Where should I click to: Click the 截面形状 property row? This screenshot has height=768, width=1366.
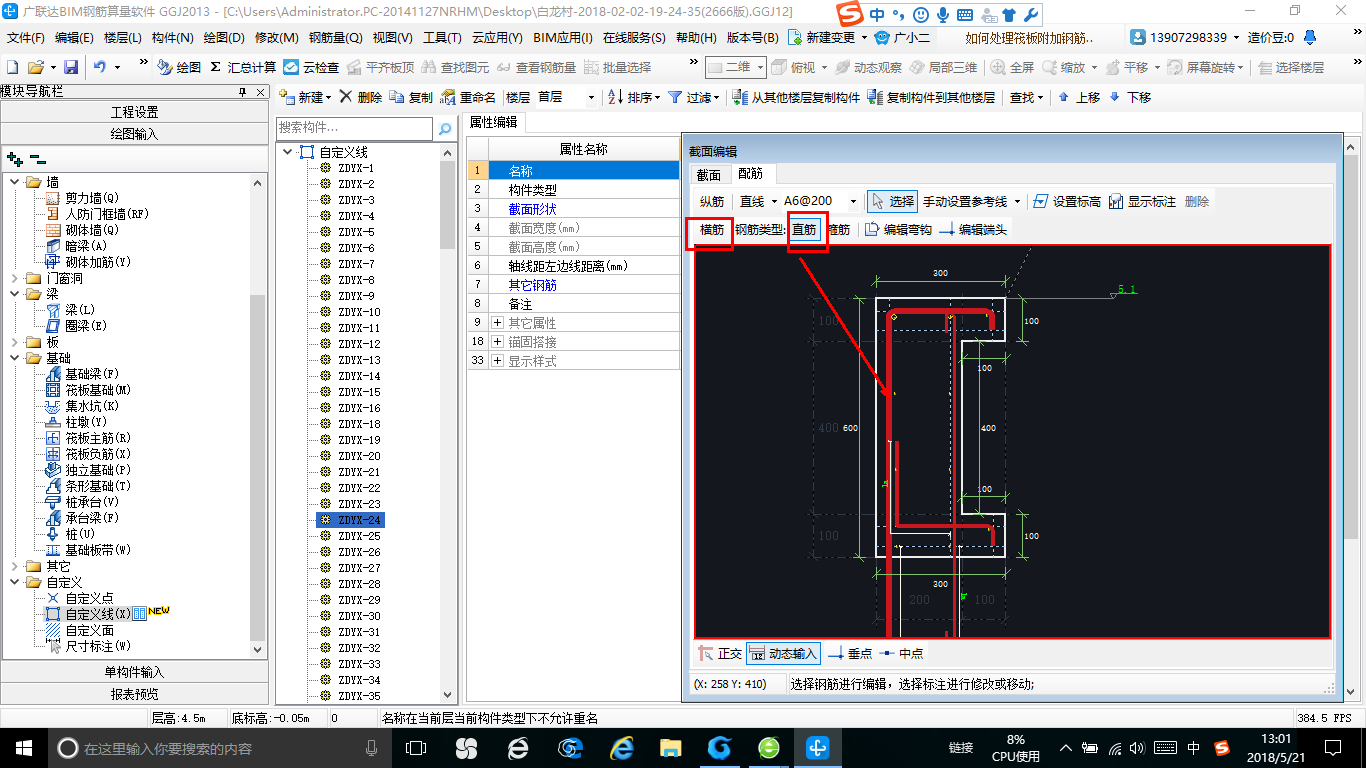pos(573,209)
